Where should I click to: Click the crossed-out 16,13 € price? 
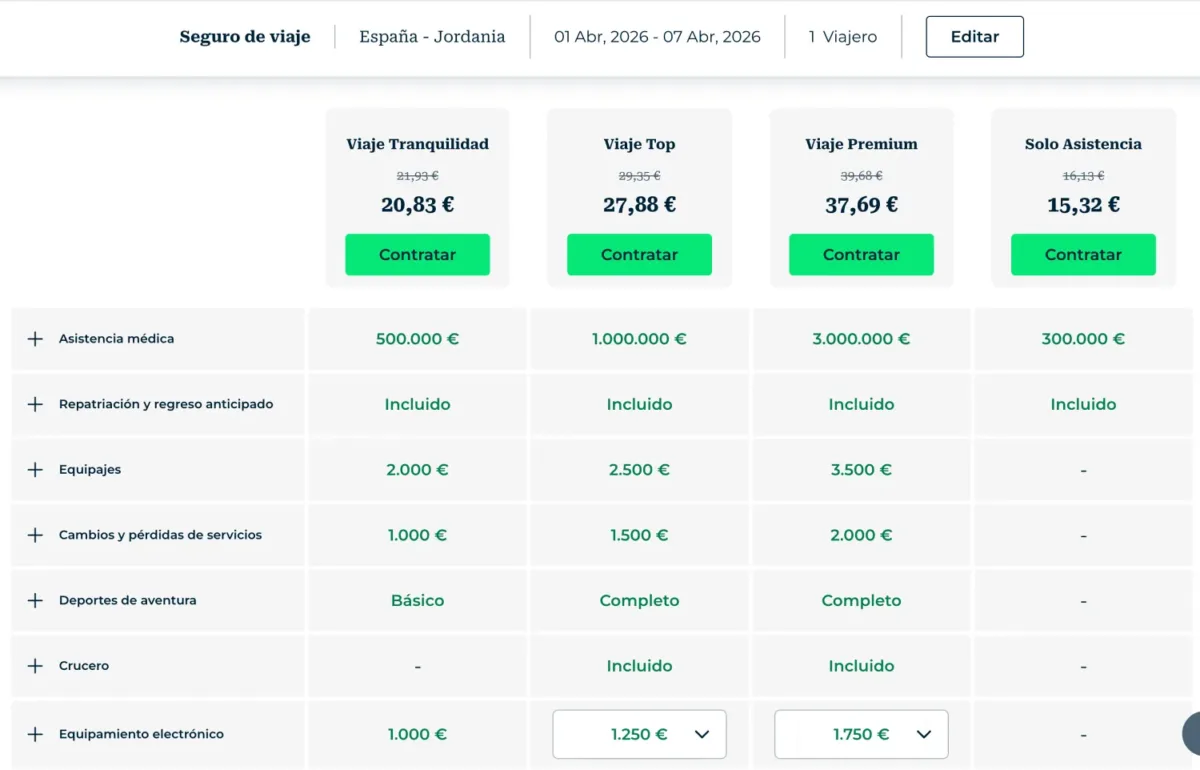[x=1084, y=176]
